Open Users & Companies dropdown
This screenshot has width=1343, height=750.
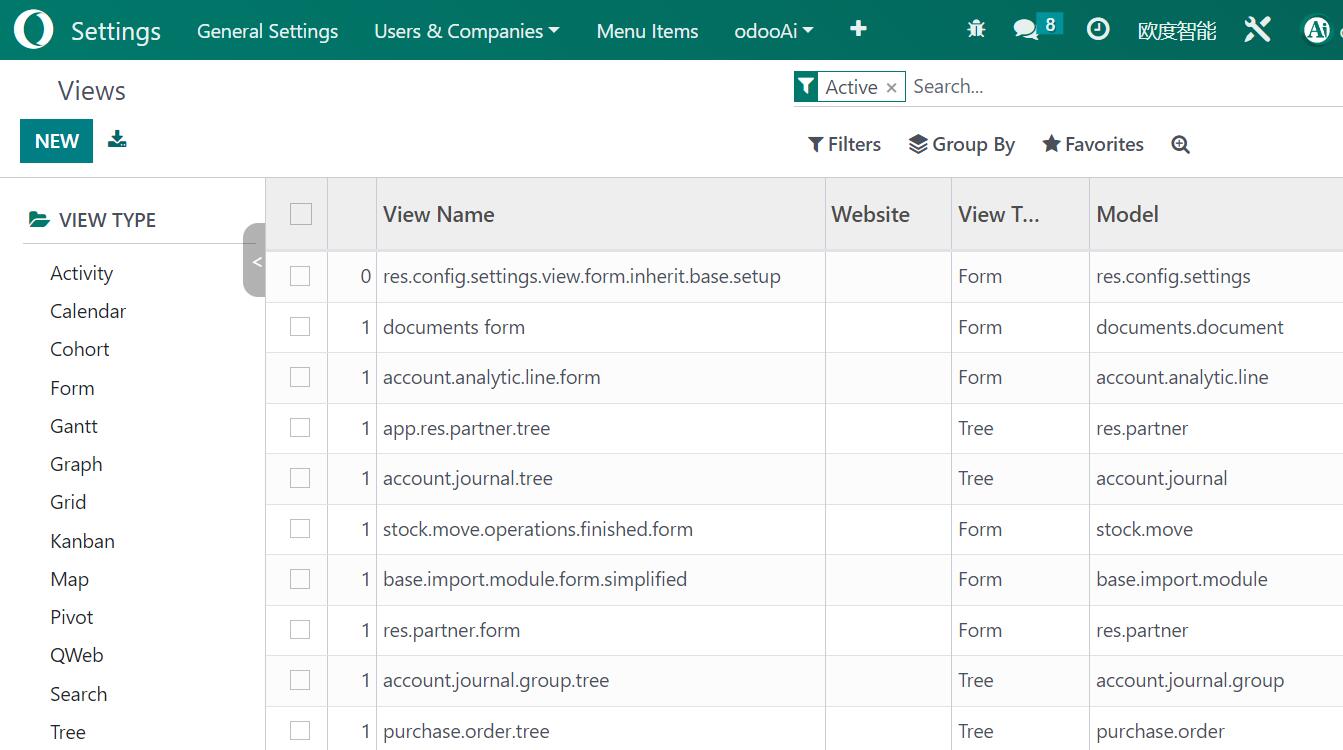coord(467,31)
